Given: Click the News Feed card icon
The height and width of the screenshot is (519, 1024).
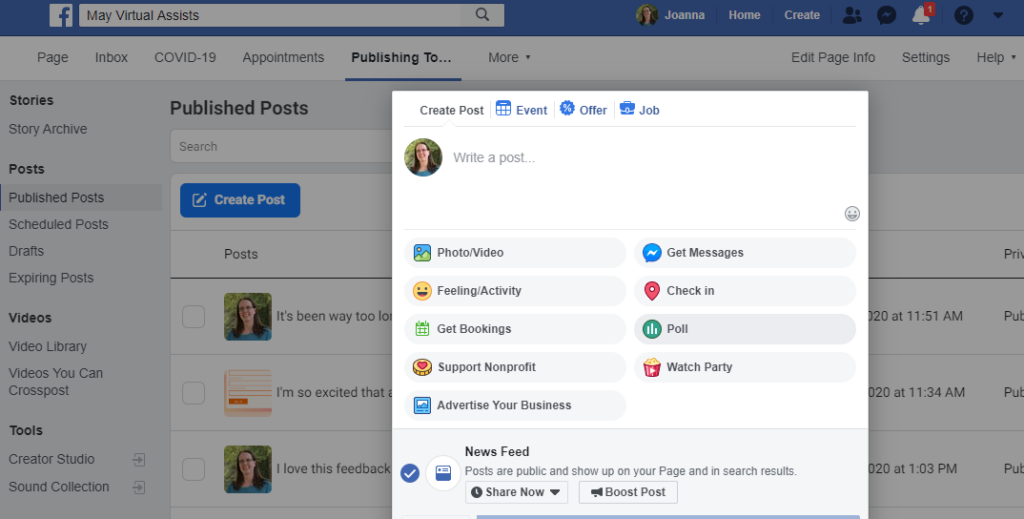Looking at the screenshot, I should tap(443, 473).
